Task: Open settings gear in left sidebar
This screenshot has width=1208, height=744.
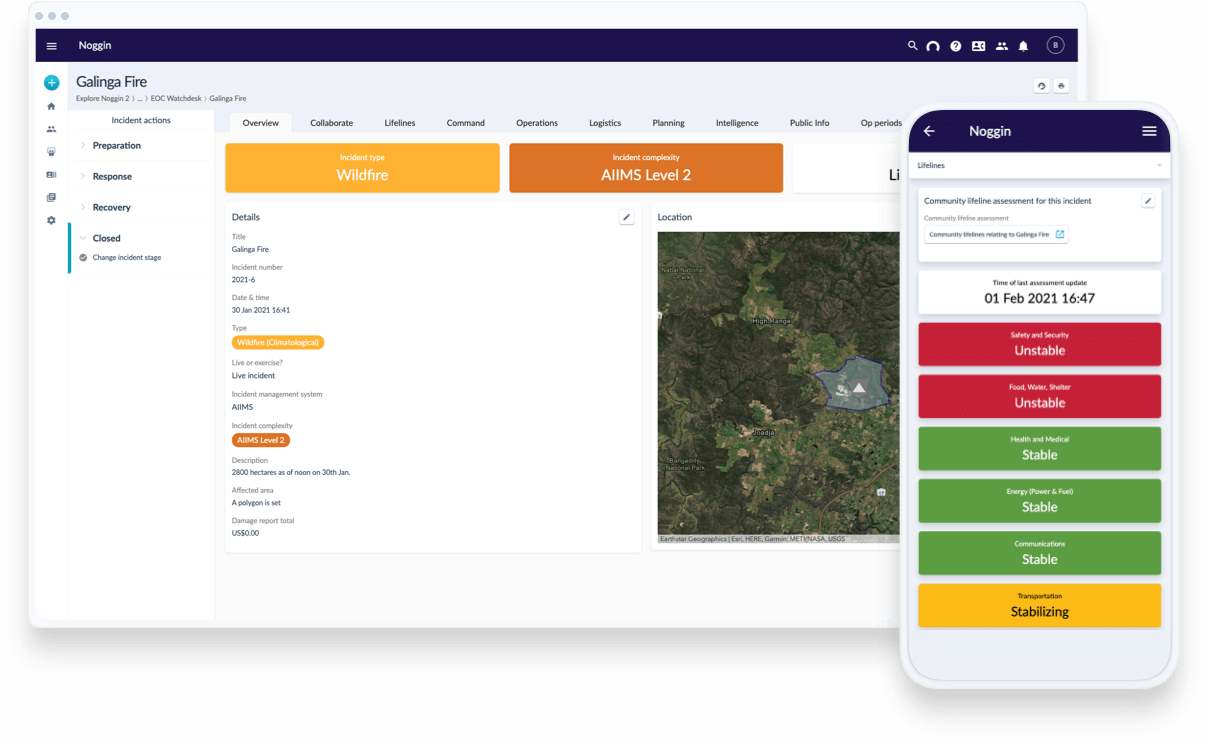Action: pyautogui.click(x=51, y=220)
